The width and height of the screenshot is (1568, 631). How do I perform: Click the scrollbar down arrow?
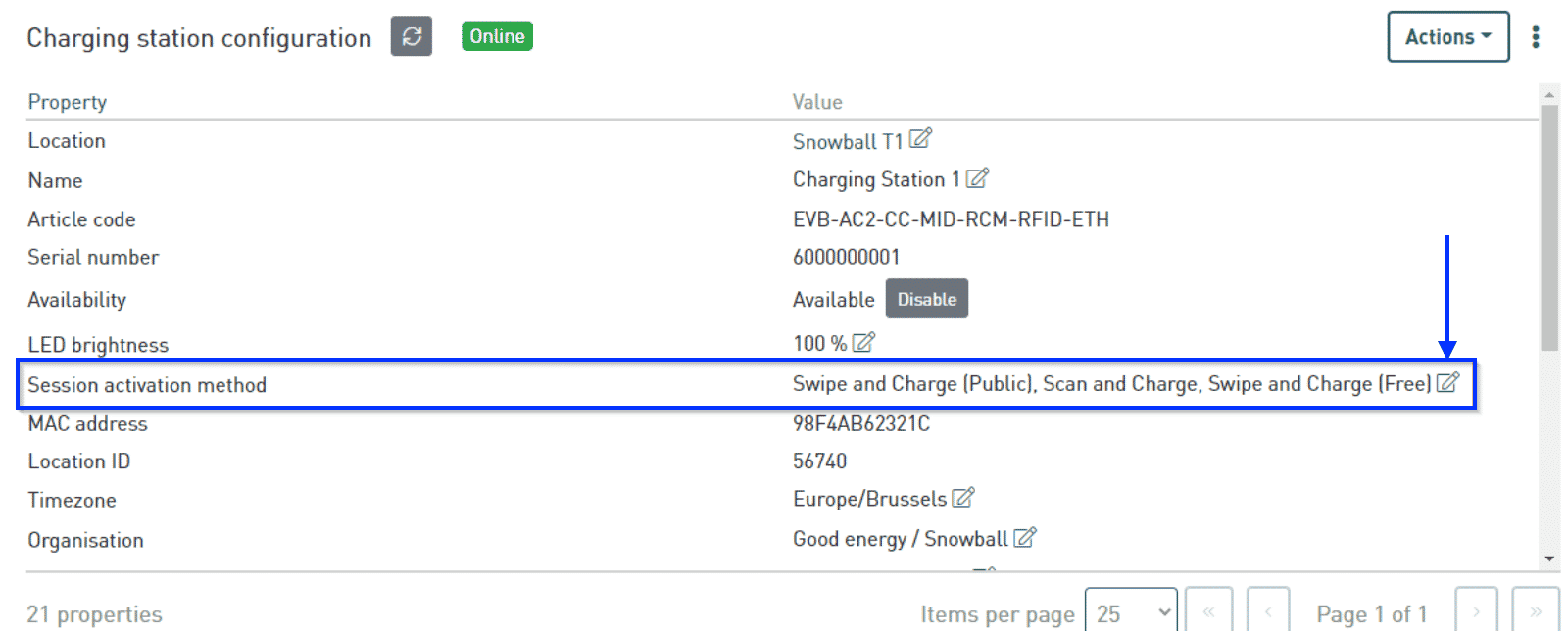(x=1549, y=558)
